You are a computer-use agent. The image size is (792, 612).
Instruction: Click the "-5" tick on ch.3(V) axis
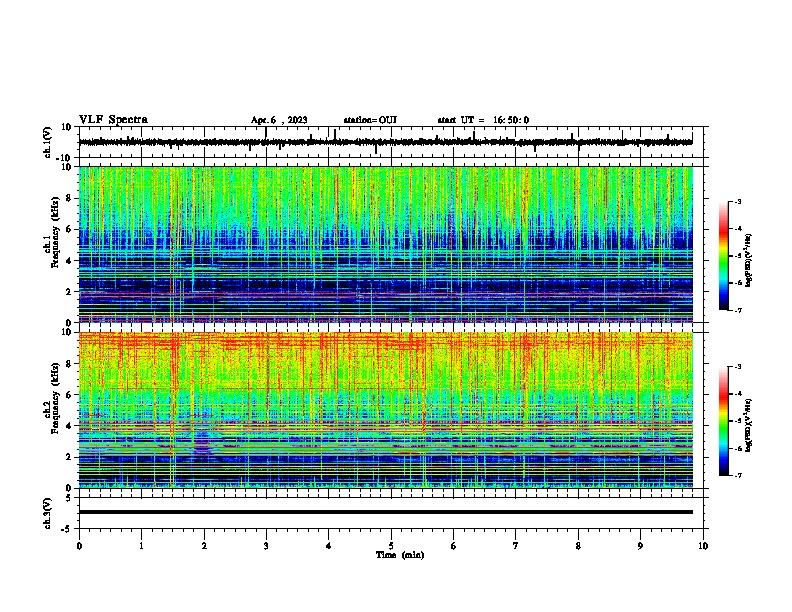(67, 529)
